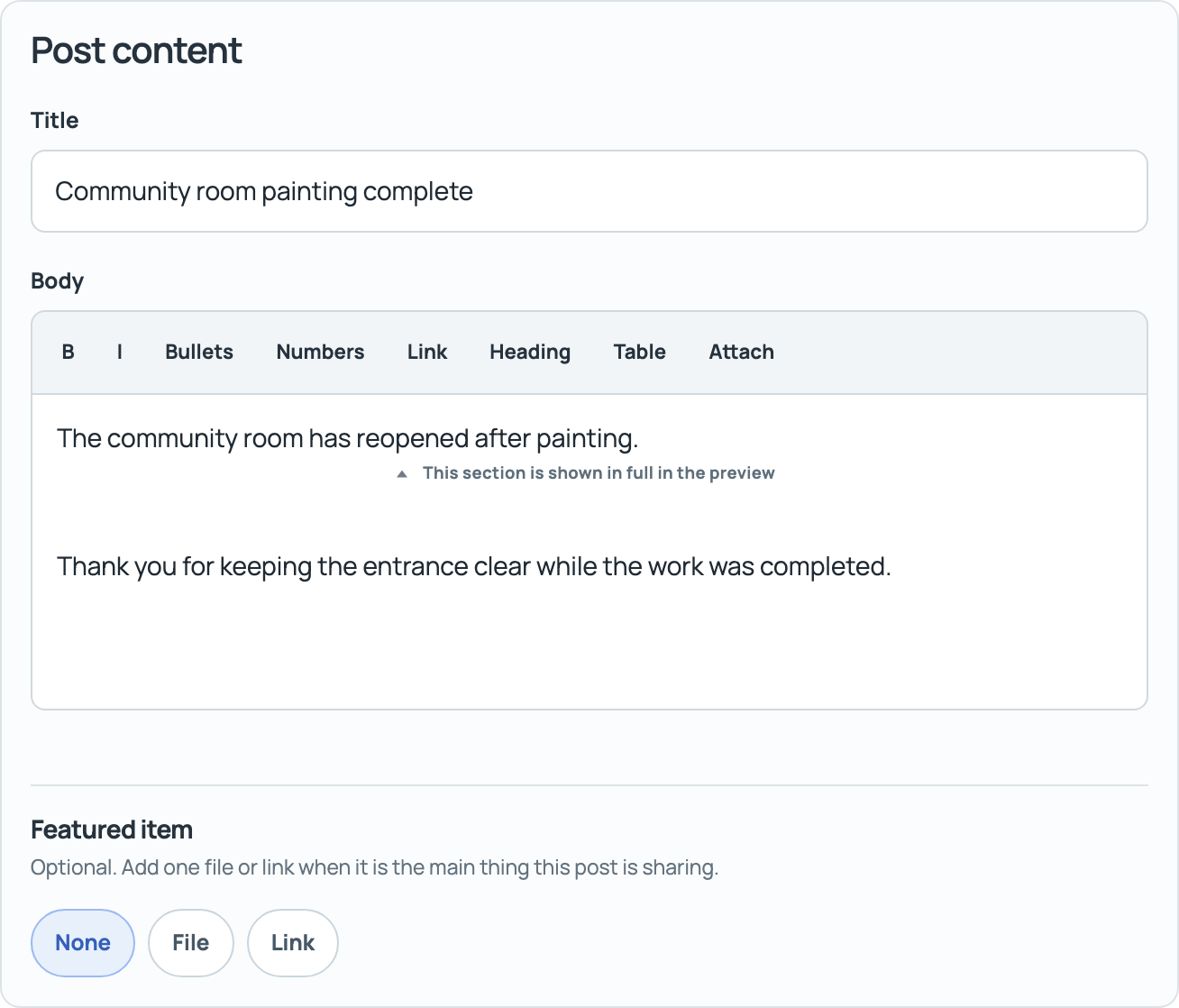Select None for featured item
The width and height of the screenshot is (1179, 1008).
(x=83, y=942)
